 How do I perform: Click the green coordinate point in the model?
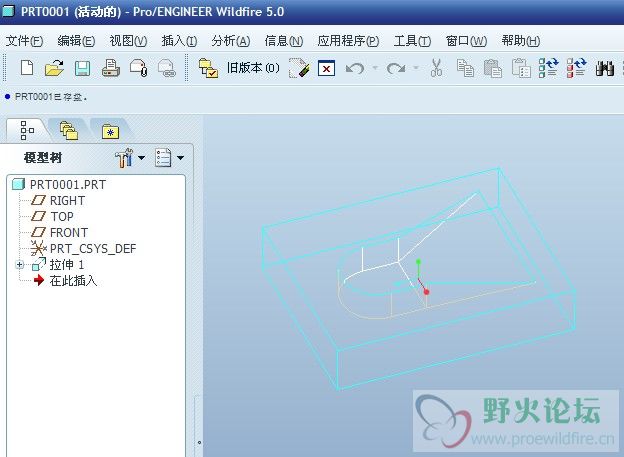tap(418, 262)
